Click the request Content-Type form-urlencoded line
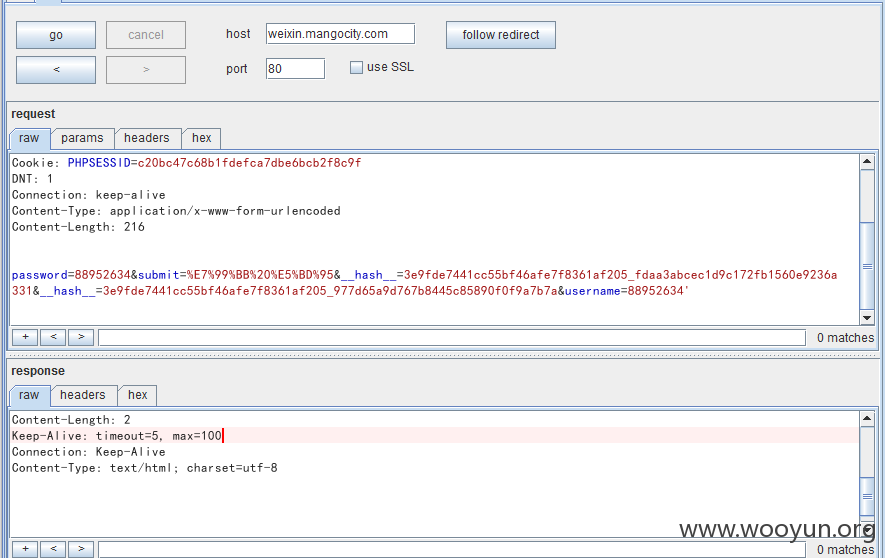 (x=176, y=211)
